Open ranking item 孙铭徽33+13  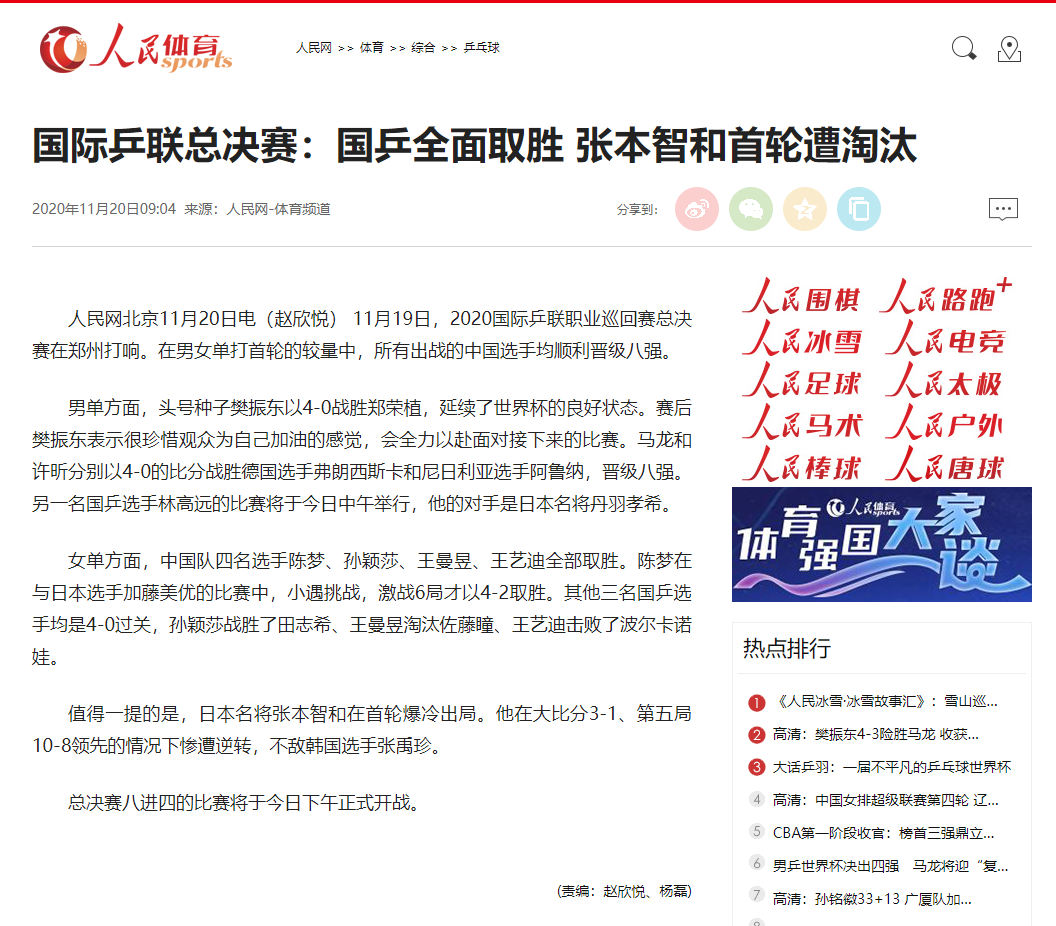click(x=871, y=899)
